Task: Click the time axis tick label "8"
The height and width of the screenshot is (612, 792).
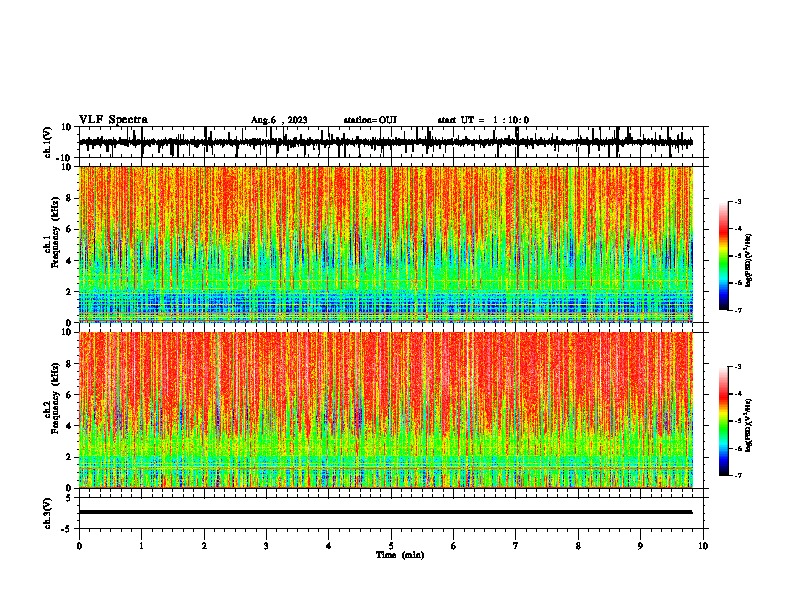Action: tap(578, 546)
